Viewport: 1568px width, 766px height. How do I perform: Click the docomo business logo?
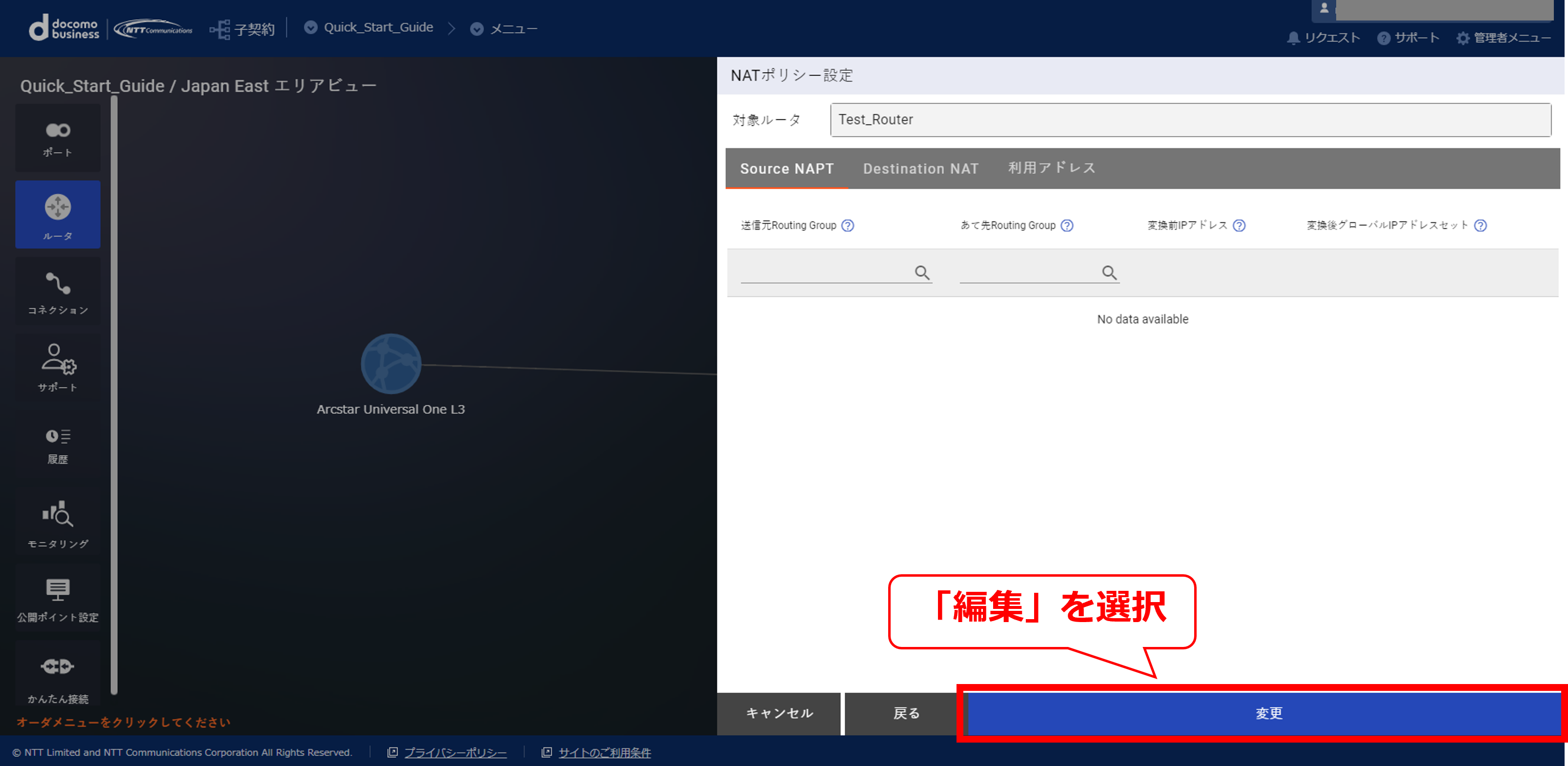click(x=64, y=28)
